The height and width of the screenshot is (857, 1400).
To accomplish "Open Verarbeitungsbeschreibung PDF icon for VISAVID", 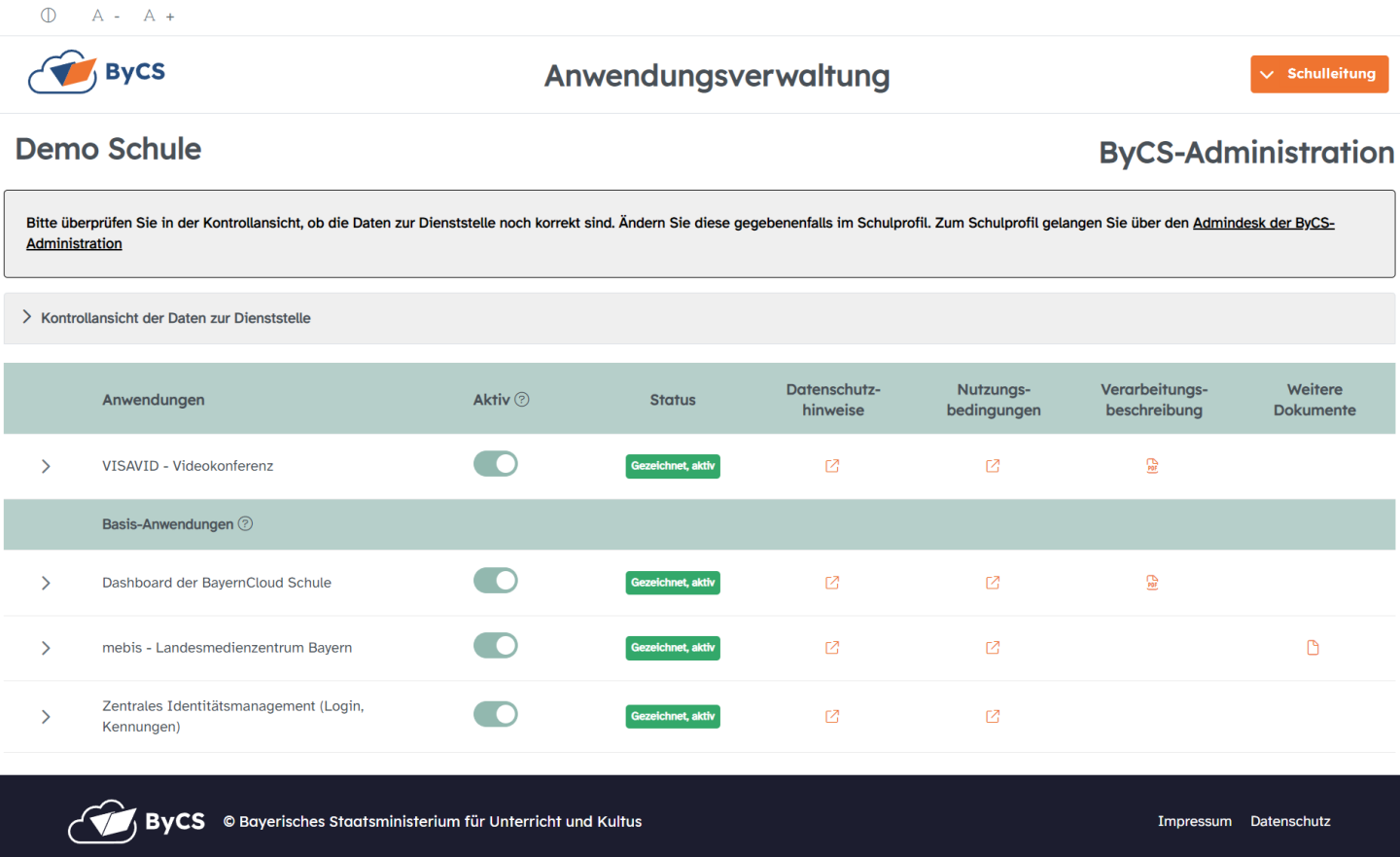I will 1152,466.
